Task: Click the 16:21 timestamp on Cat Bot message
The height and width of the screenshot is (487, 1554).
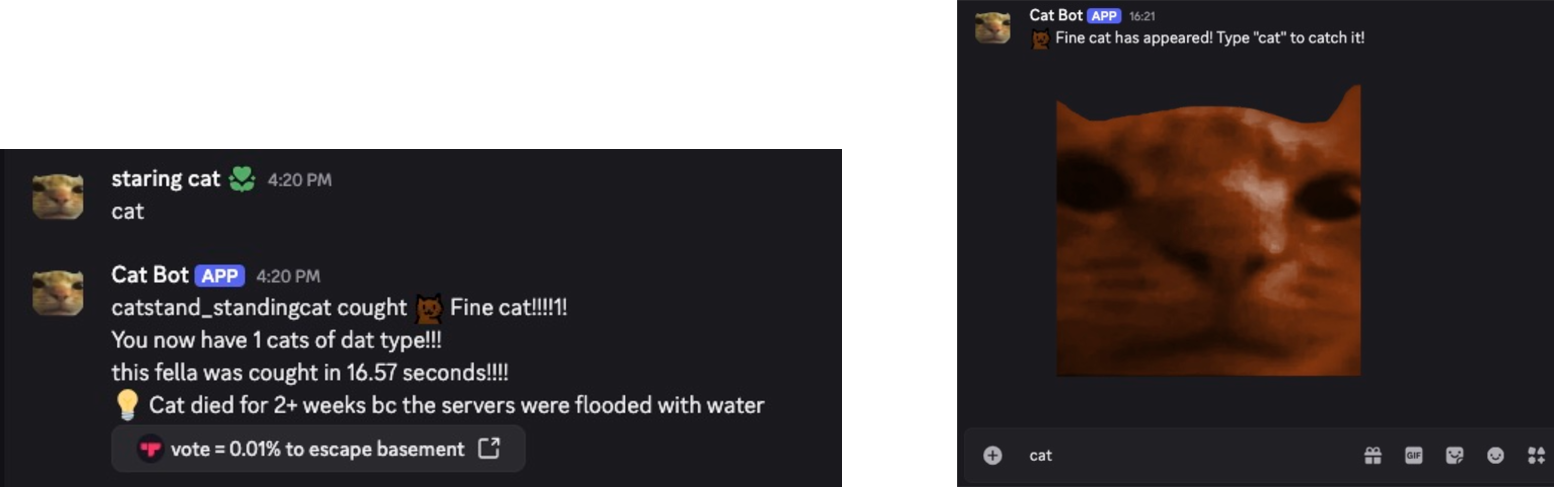Action: pyautogui.click(x=1142, y=16)
